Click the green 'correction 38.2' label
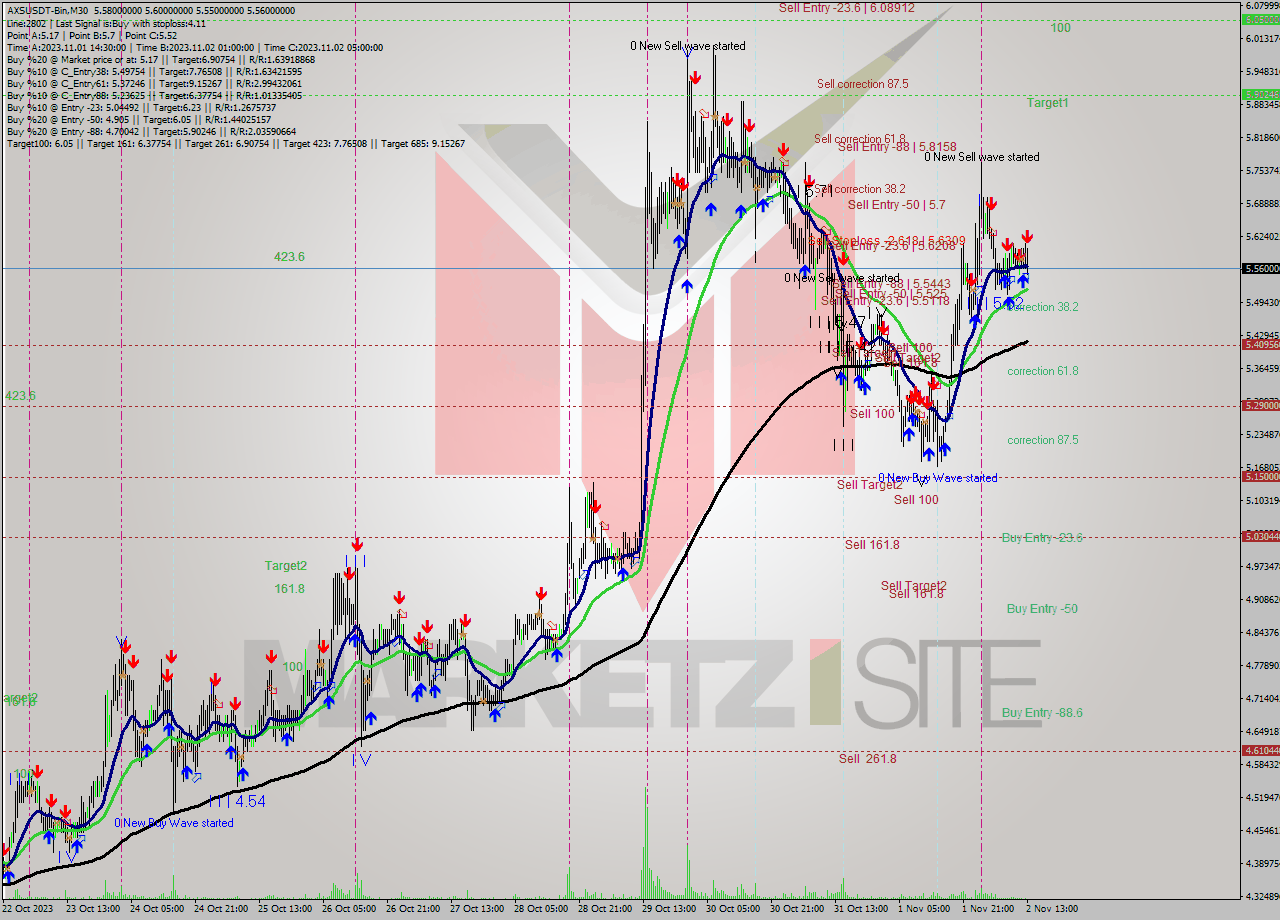The width and height of the screenshot is (1280, 920). [x=1042, y=307]
